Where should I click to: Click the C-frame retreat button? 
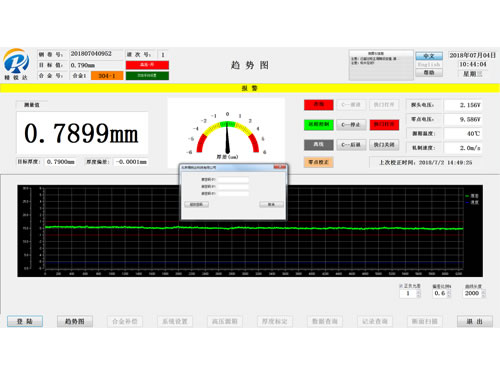click(351, 145)
